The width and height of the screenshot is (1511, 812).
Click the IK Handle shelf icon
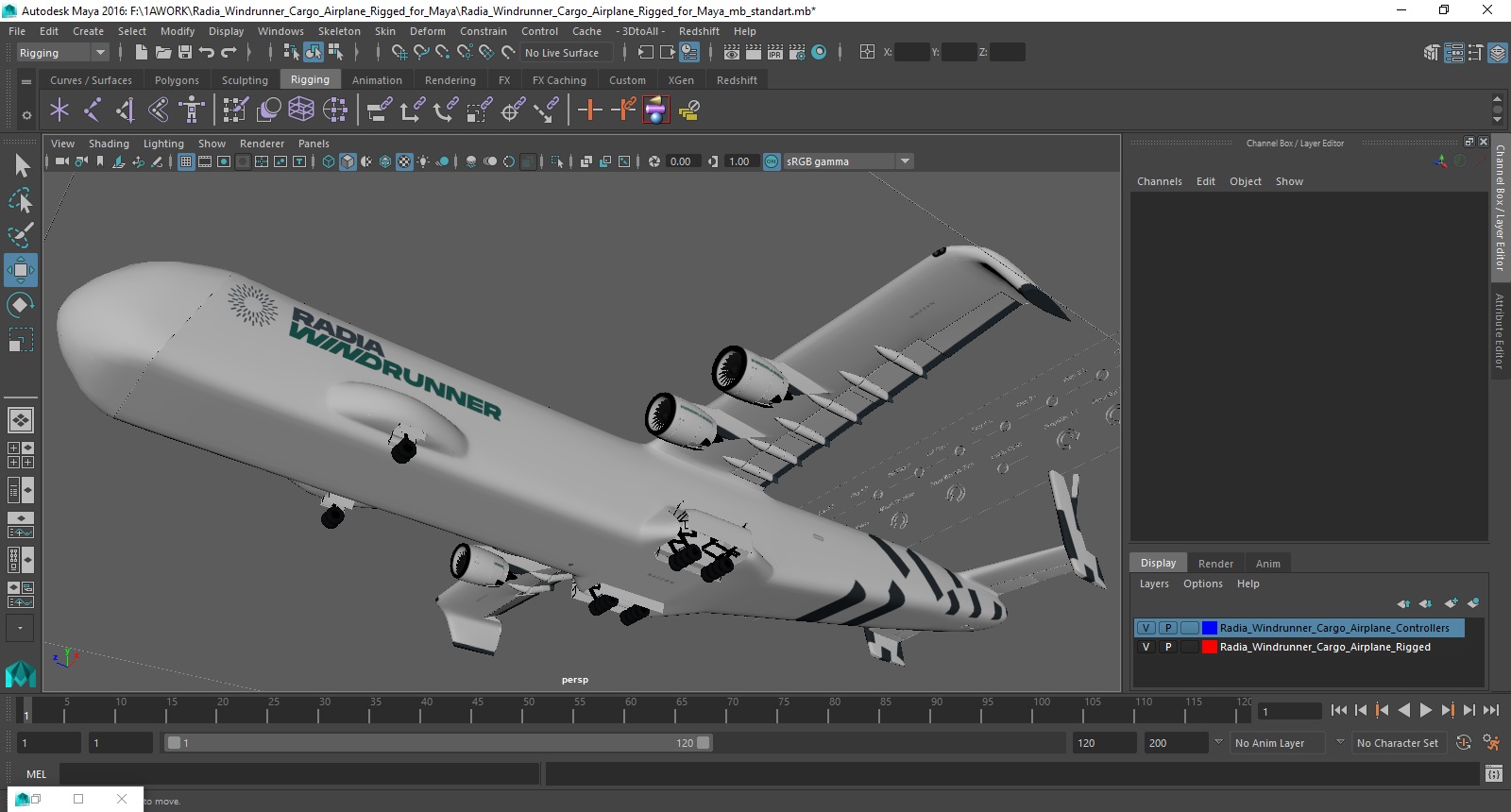tap(125, 110)
